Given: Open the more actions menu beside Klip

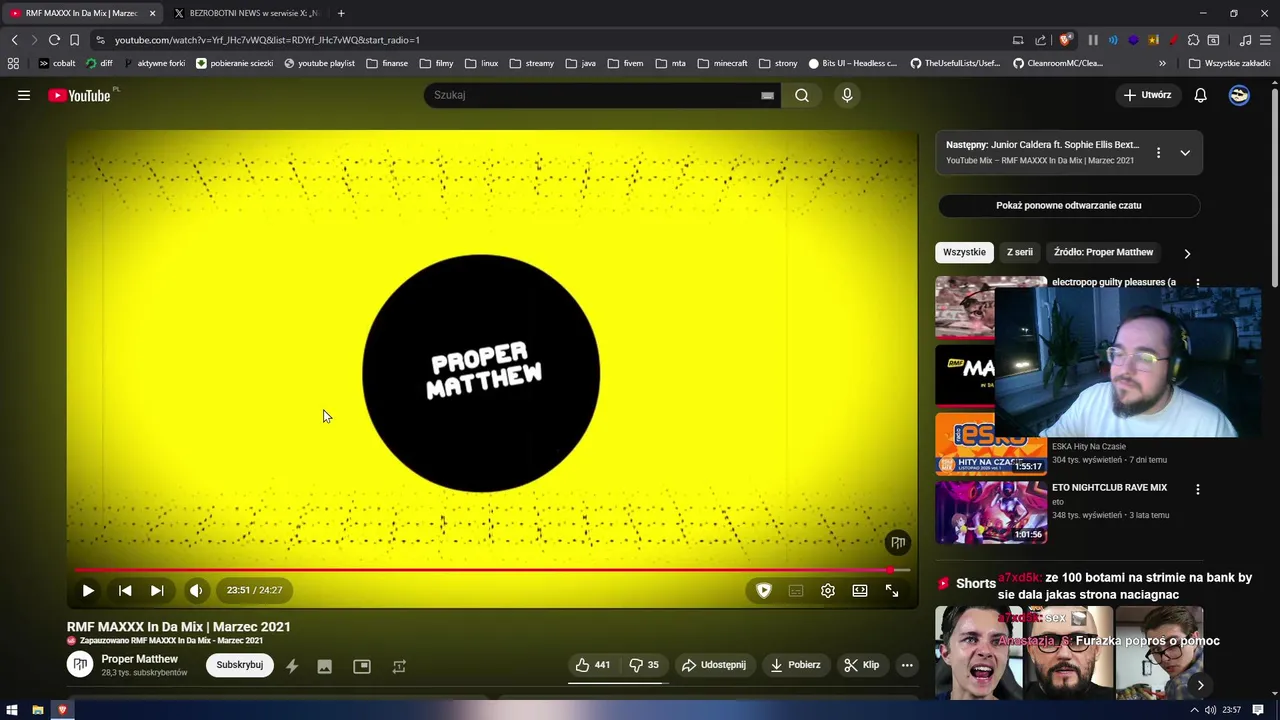Looking at the screenshot, I should pos(907,665).
